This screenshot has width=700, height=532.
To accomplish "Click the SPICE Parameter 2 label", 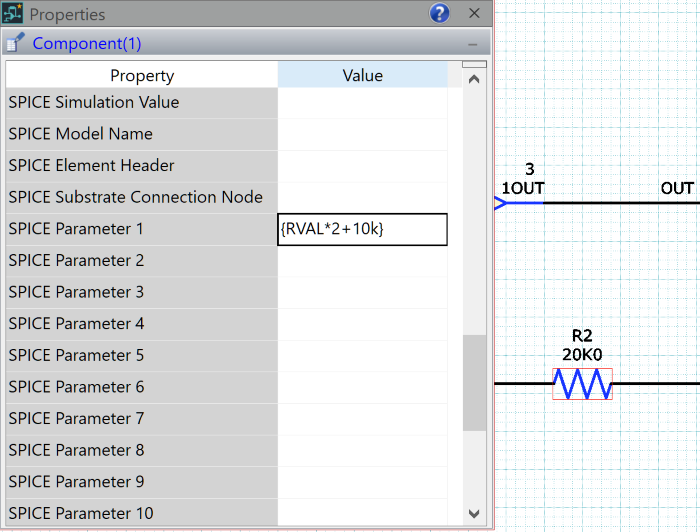I will (76, 261).
